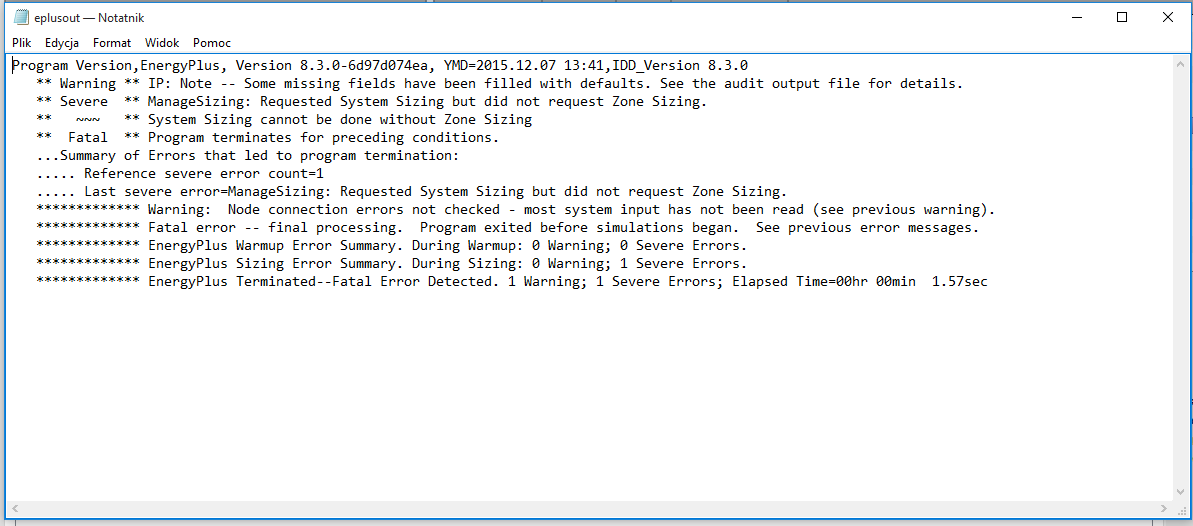This screenshot has width=1193, height=526.
Task: Click 'Reference severe error count=1' text
Action: 204,174
